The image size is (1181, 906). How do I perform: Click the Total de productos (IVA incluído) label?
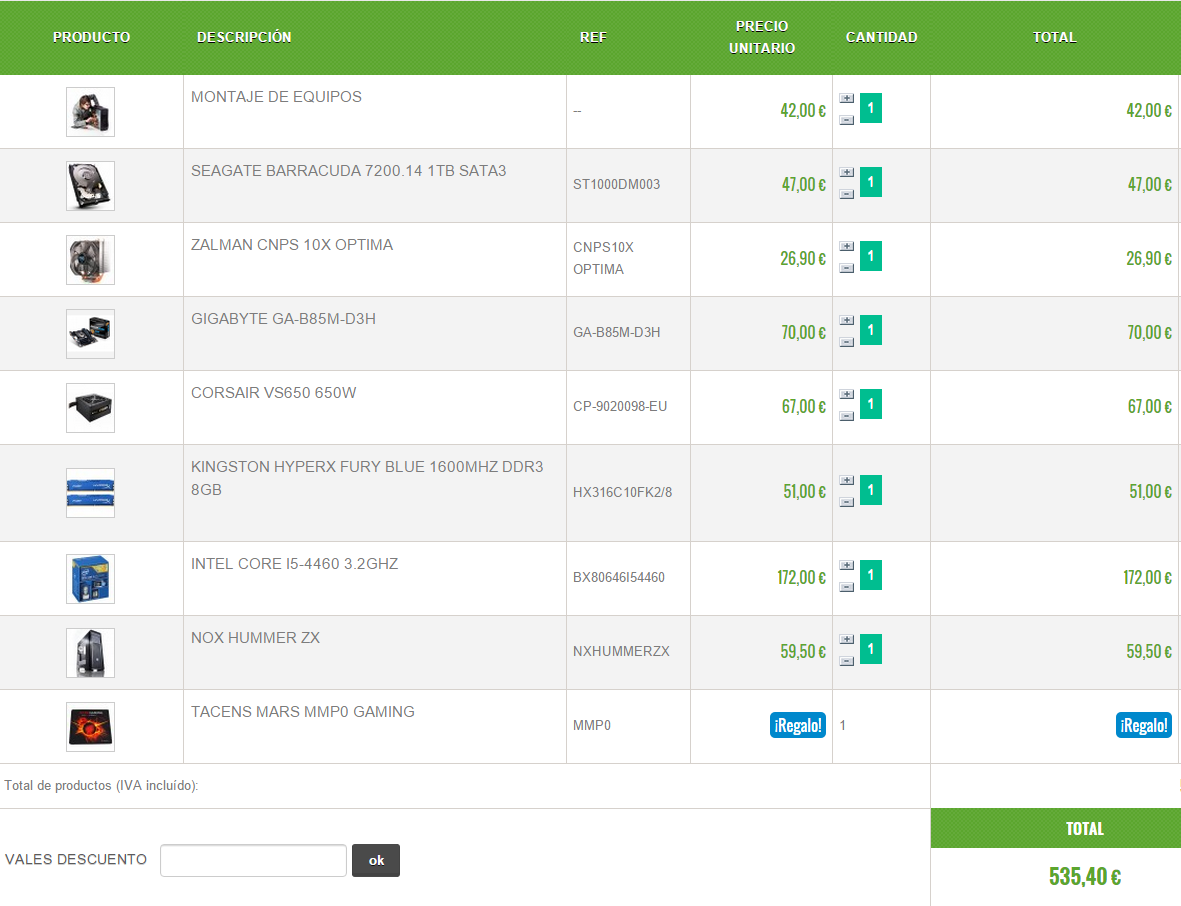[101, 786]
